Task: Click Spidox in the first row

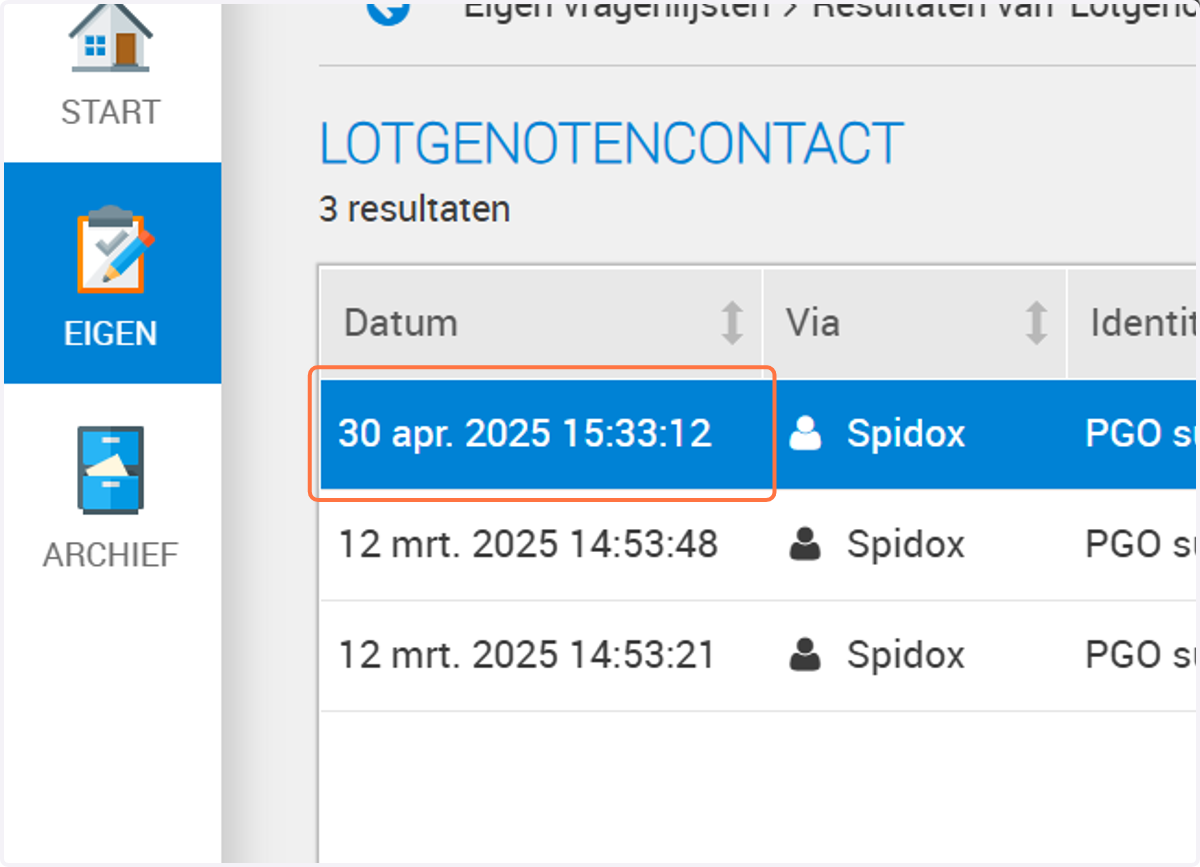Action: [906, 434]
